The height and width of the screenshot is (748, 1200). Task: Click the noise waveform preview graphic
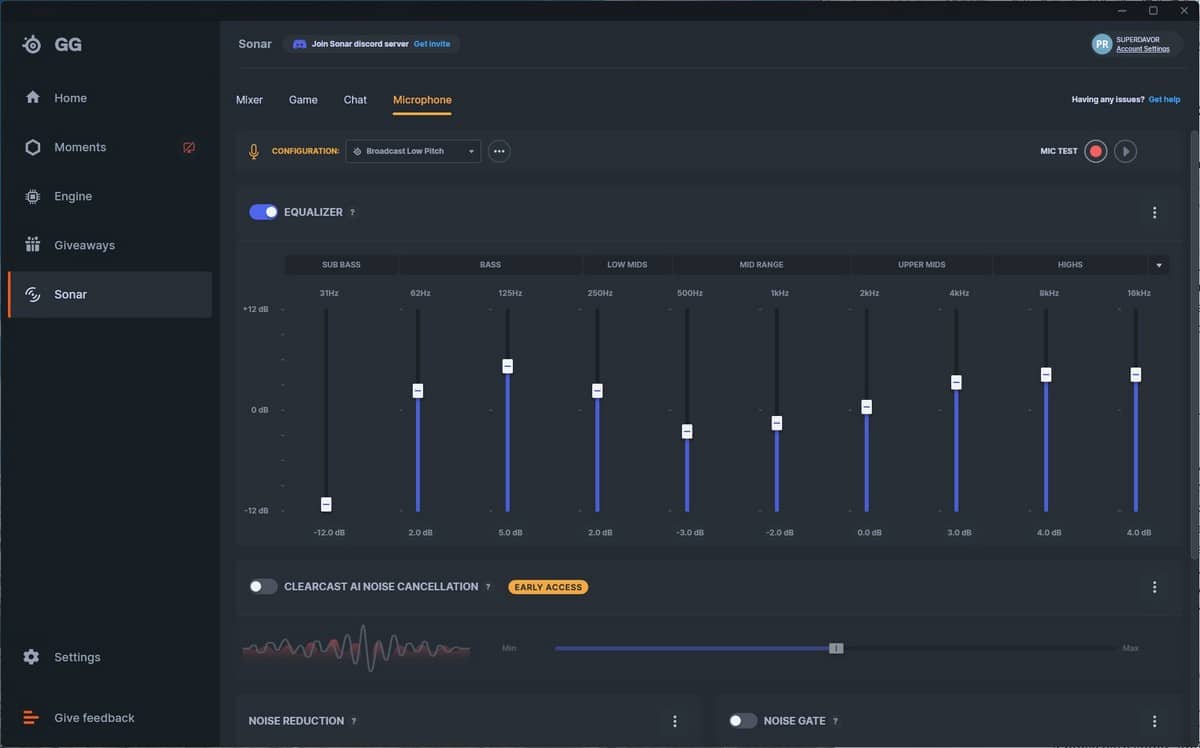tap(356, 648)
